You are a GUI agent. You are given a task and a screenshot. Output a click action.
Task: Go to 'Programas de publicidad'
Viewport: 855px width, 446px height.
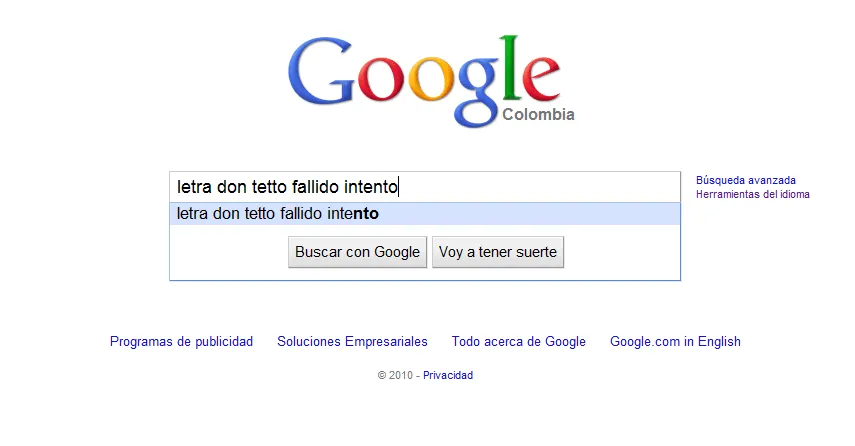(x=182, y=341)
